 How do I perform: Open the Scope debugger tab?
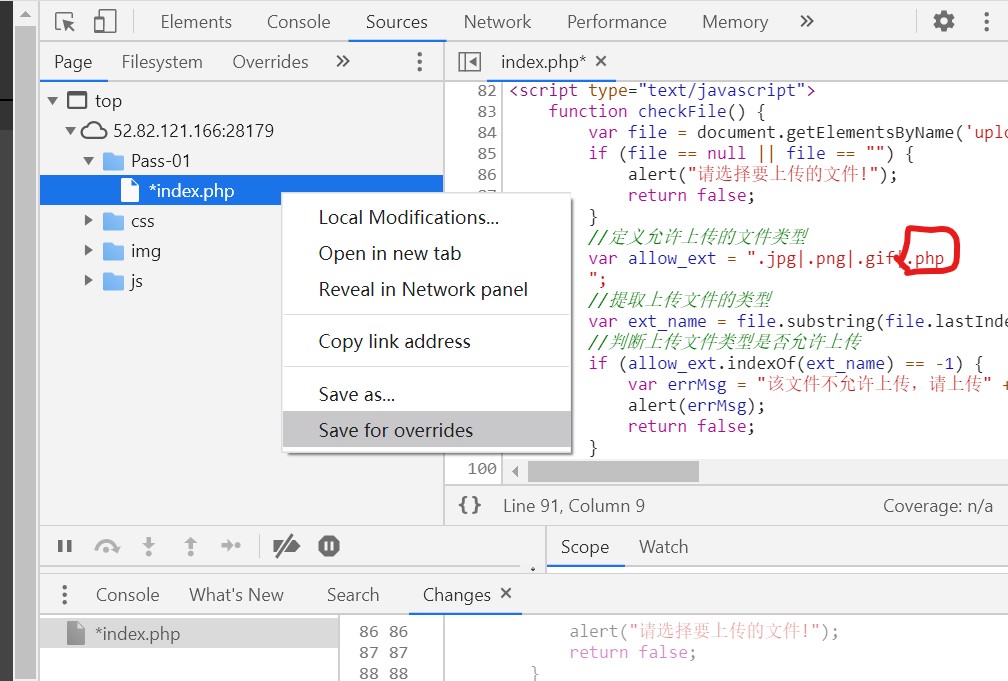[585, 547]
